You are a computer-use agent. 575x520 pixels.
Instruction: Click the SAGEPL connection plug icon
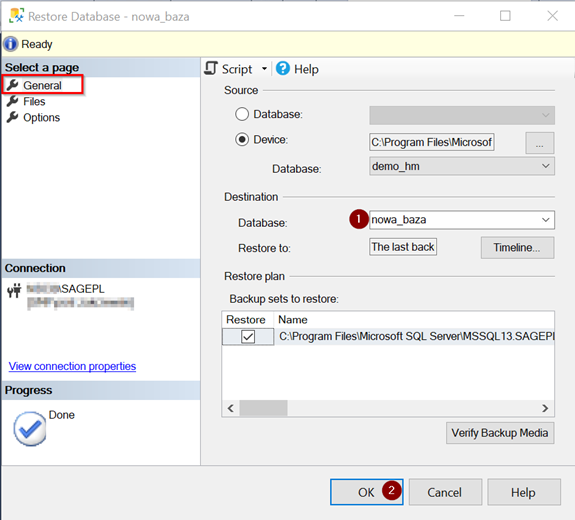14,290
